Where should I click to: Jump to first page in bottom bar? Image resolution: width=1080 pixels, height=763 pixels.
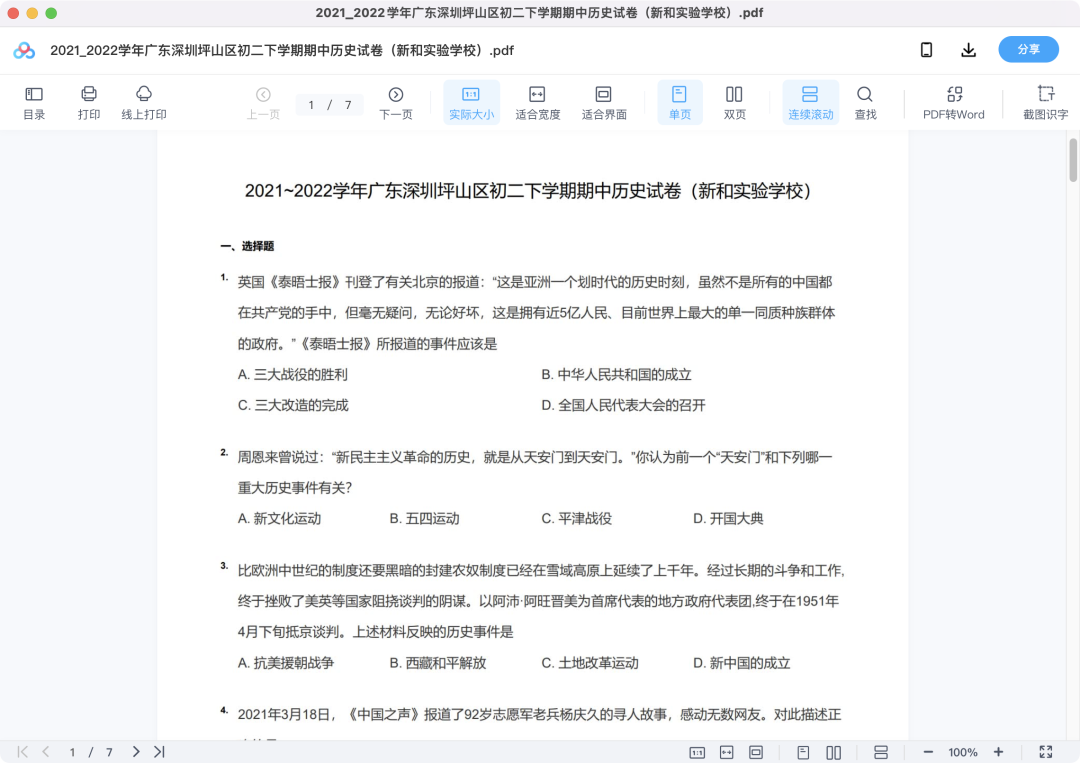(x=23, y=752)
